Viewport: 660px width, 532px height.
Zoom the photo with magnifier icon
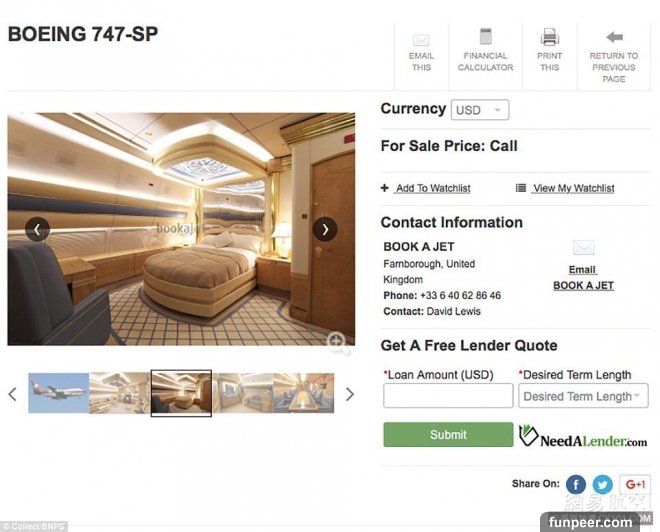click(338, 342)
